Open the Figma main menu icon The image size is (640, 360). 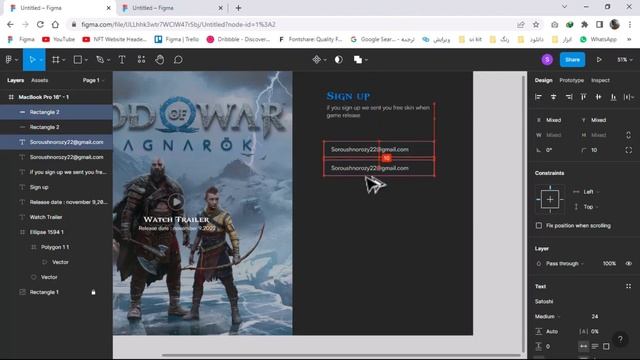(x=9, y=60)
